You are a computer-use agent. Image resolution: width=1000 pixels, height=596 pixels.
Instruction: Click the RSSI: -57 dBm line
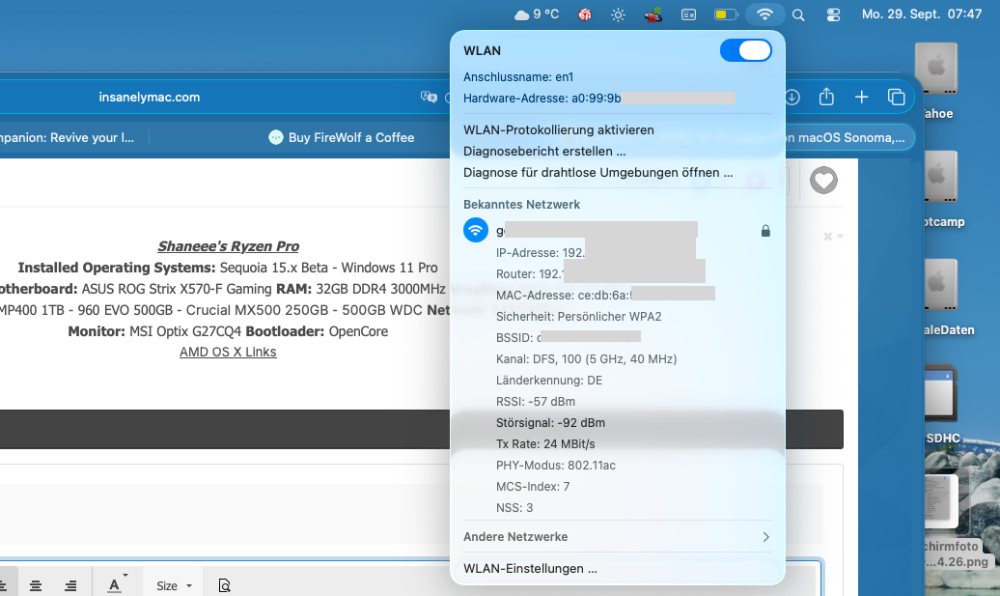[x=535, y=402]
